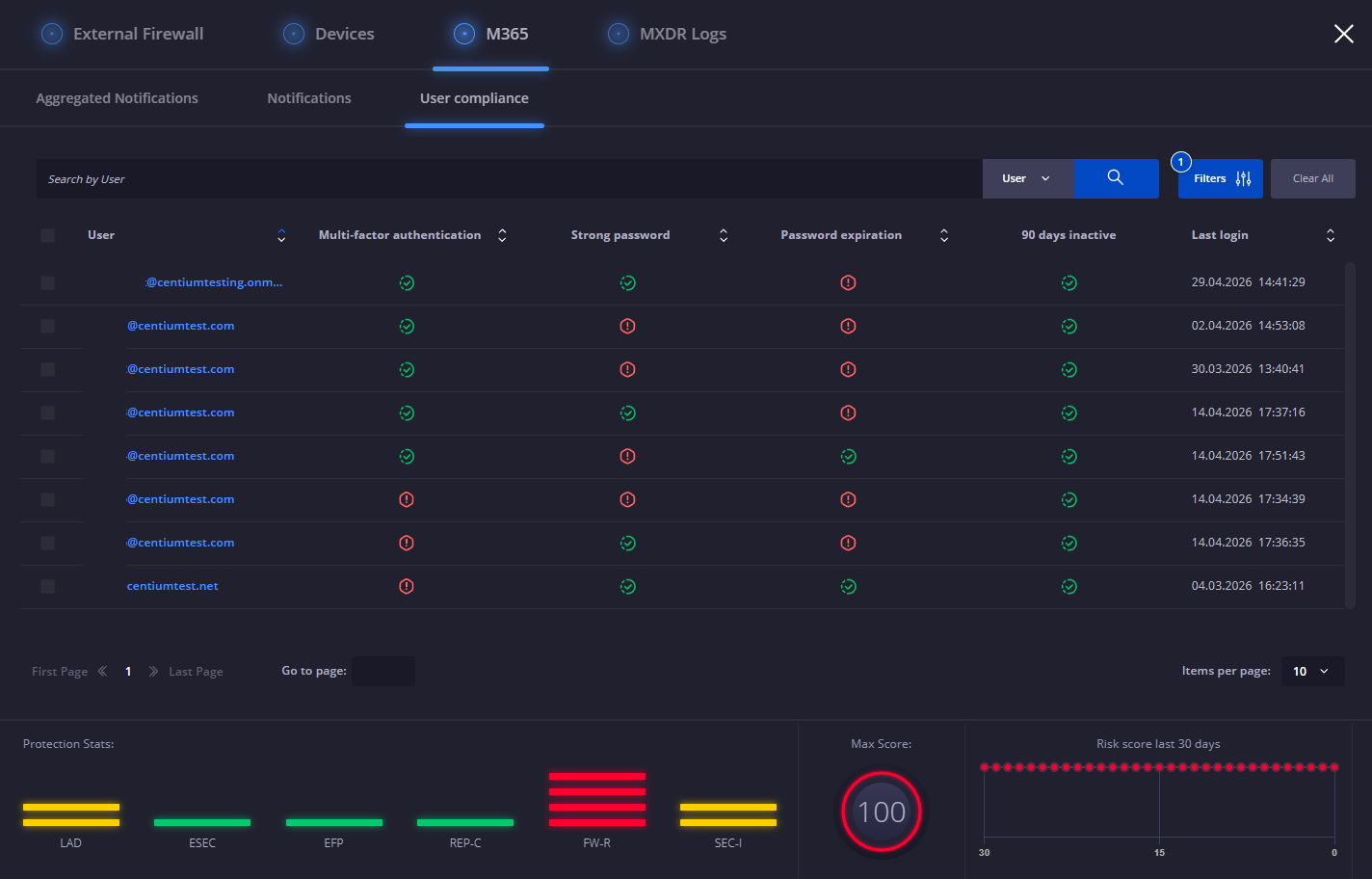
Task: Click password expiration warning in 17:37:16 login row
Action: [848, 413]
